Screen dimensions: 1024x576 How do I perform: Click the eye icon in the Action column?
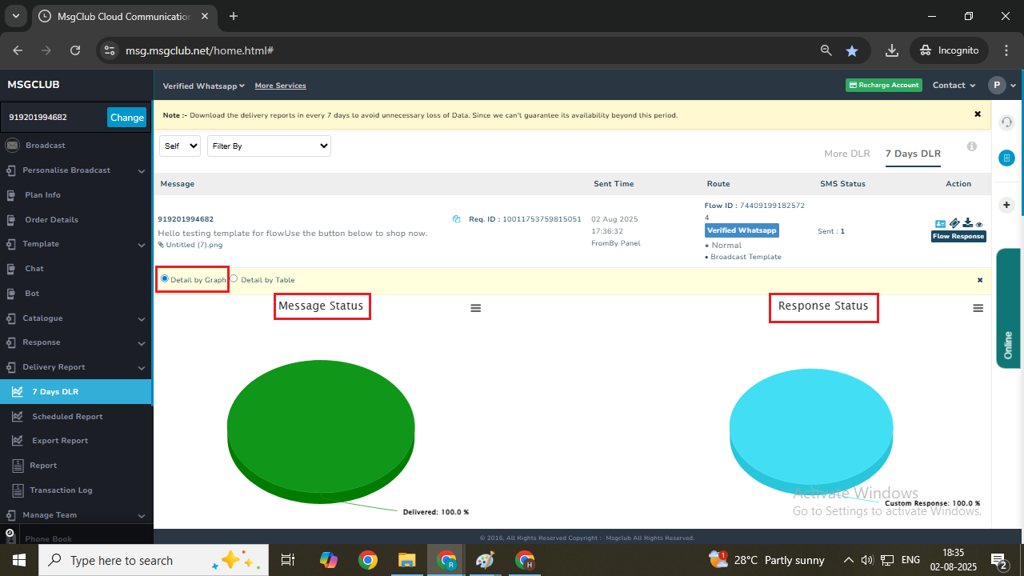(x=979, y=225)
